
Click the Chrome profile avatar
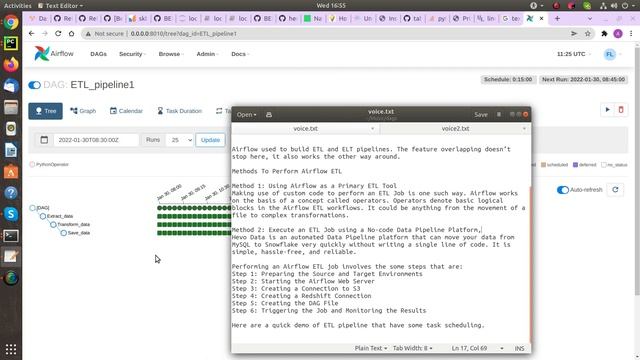click(x=618, y=33)
